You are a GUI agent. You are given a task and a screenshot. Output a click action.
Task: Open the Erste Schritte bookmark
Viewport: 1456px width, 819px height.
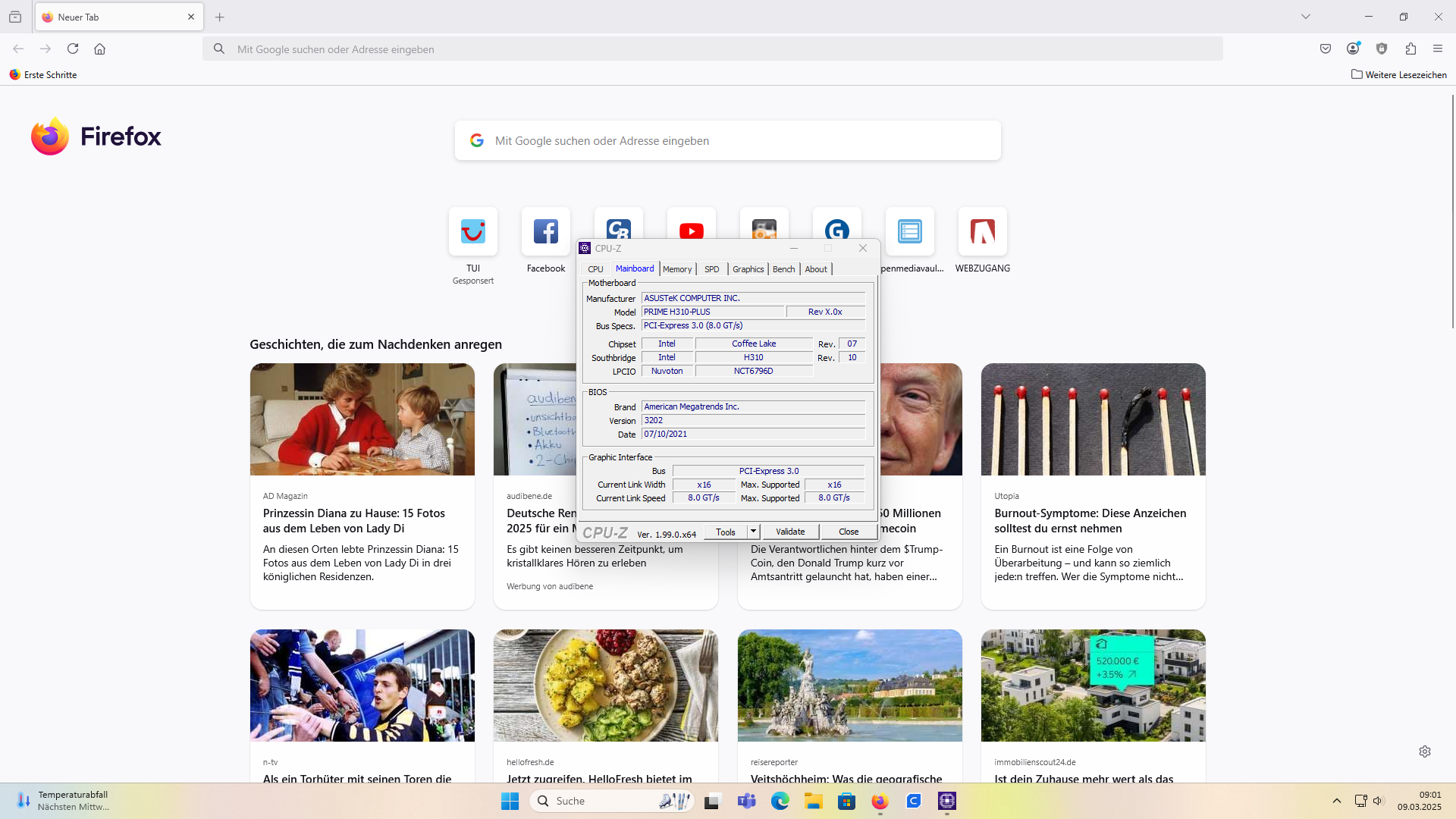coord(43,75)
